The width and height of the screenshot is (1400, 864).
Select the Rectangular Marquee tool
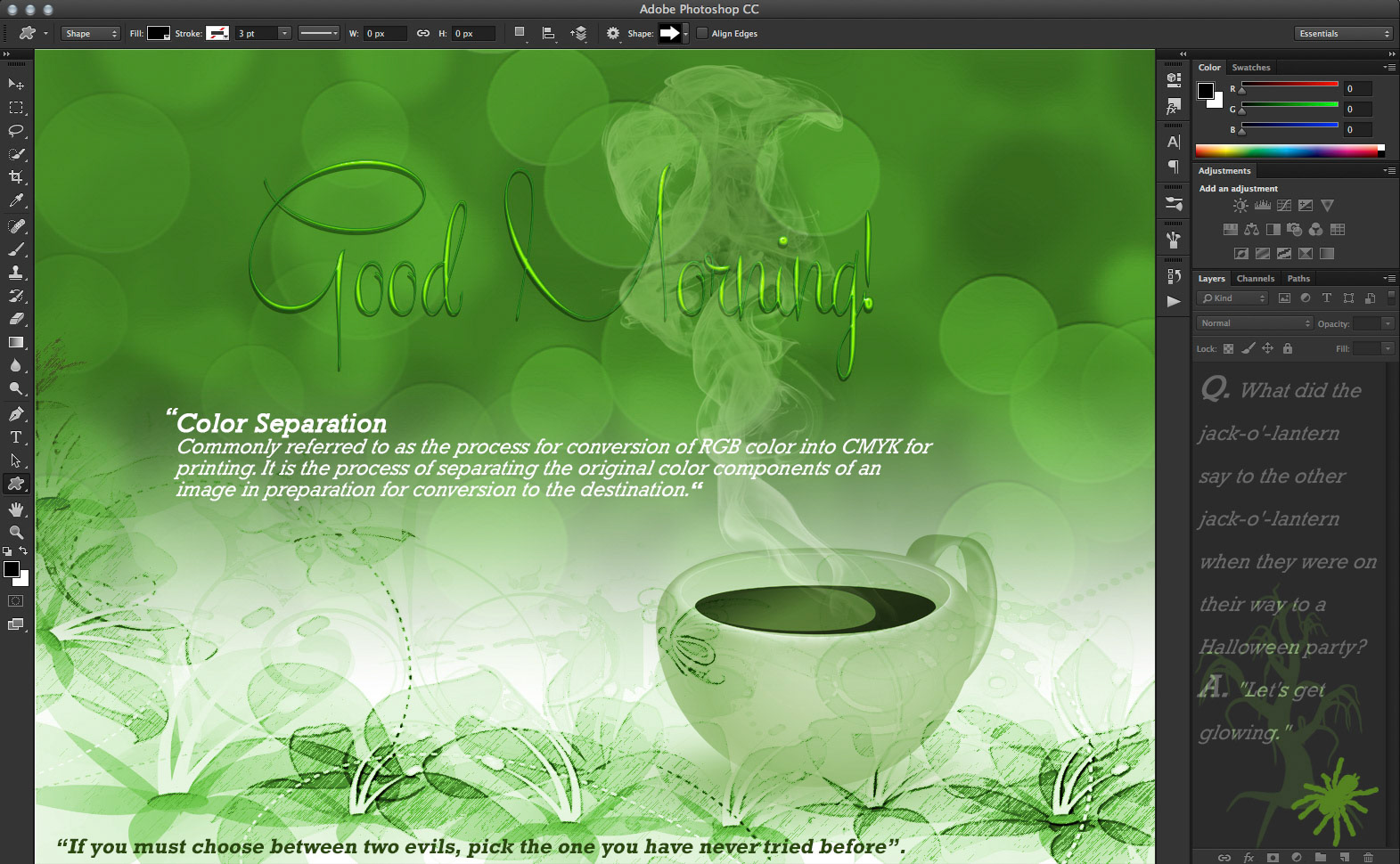point(16,107)
